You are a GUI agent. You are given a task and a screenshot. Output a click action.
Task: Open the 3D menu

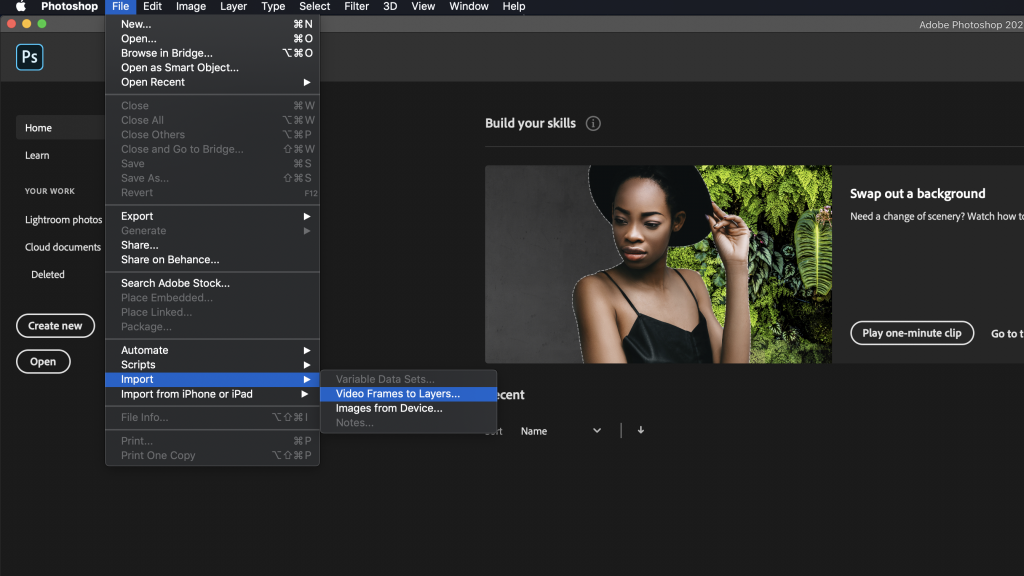point(390,7)
